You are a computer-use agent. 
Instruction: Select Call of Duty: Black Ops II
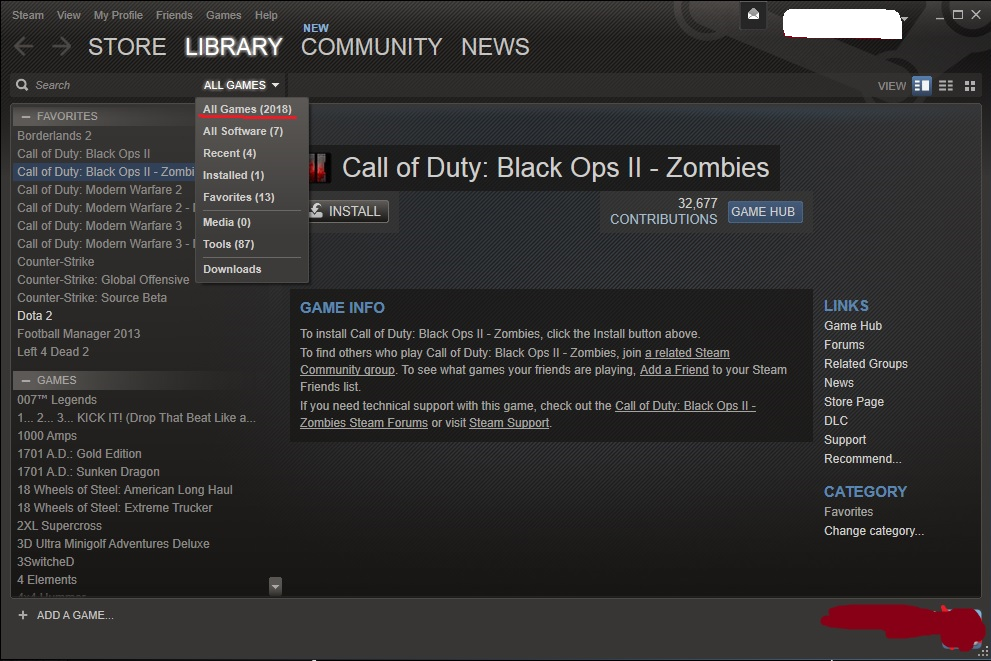coord(83,154)
